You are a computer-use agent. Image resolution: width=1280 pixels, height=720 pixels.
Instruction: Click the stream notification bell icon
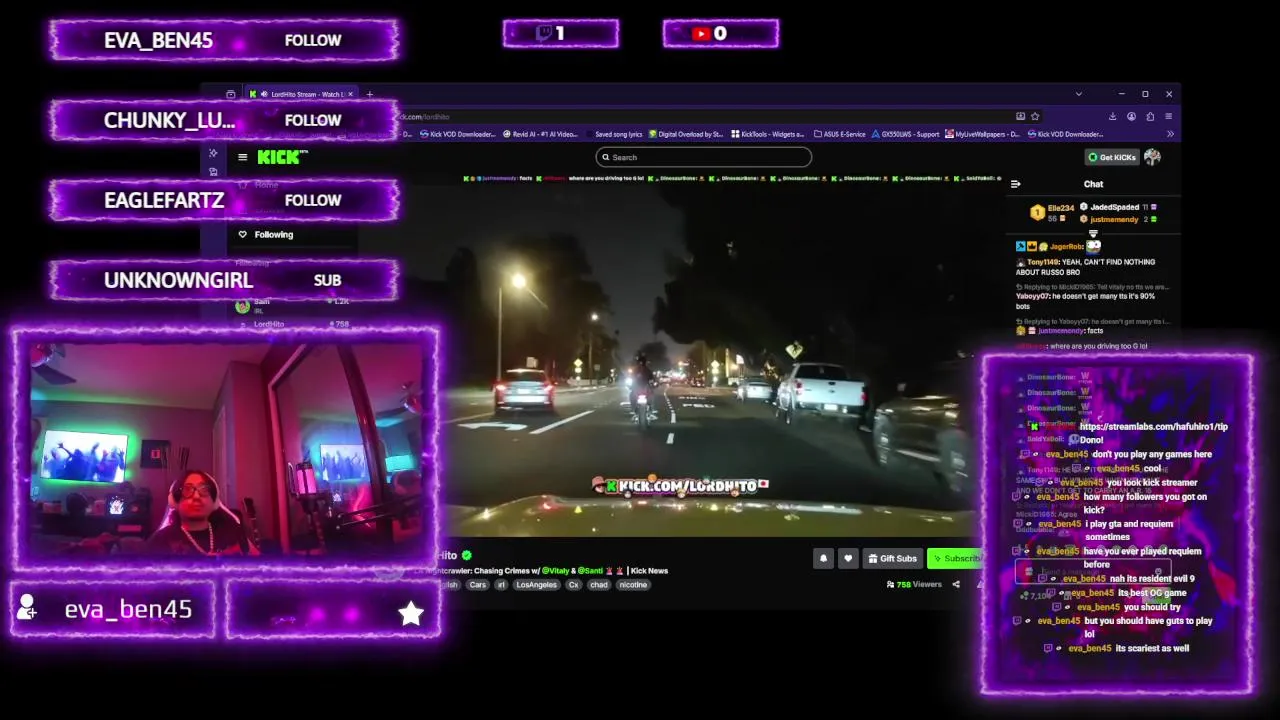(823, 559)
